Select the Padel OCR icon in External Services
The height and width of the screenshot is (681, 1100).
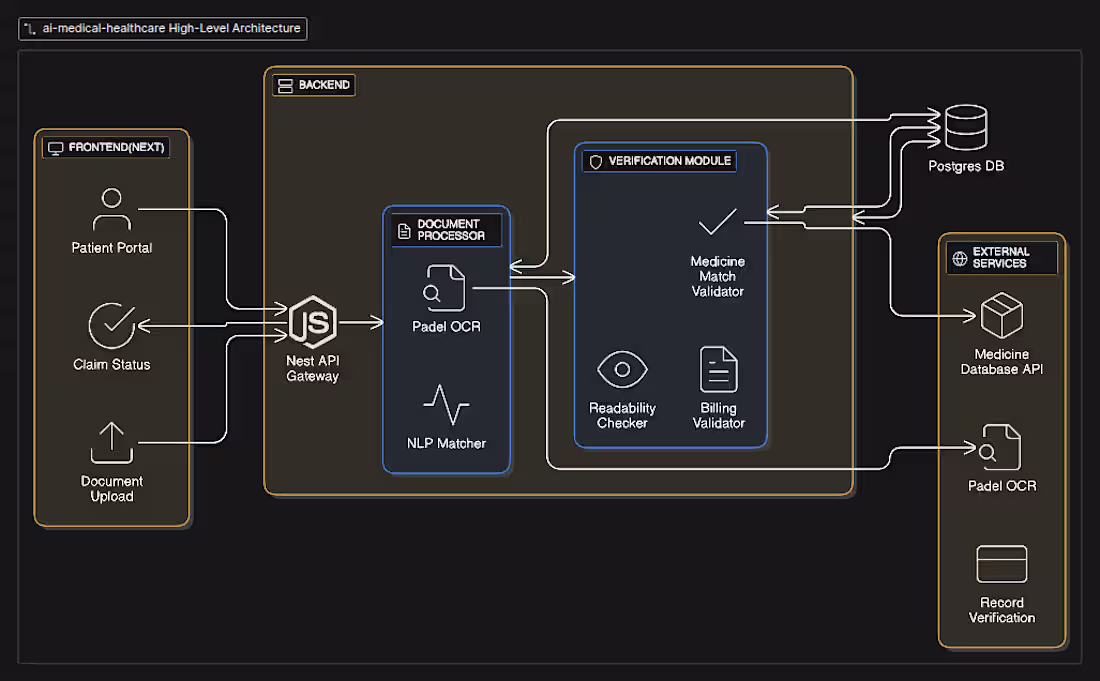point(1000,447)
